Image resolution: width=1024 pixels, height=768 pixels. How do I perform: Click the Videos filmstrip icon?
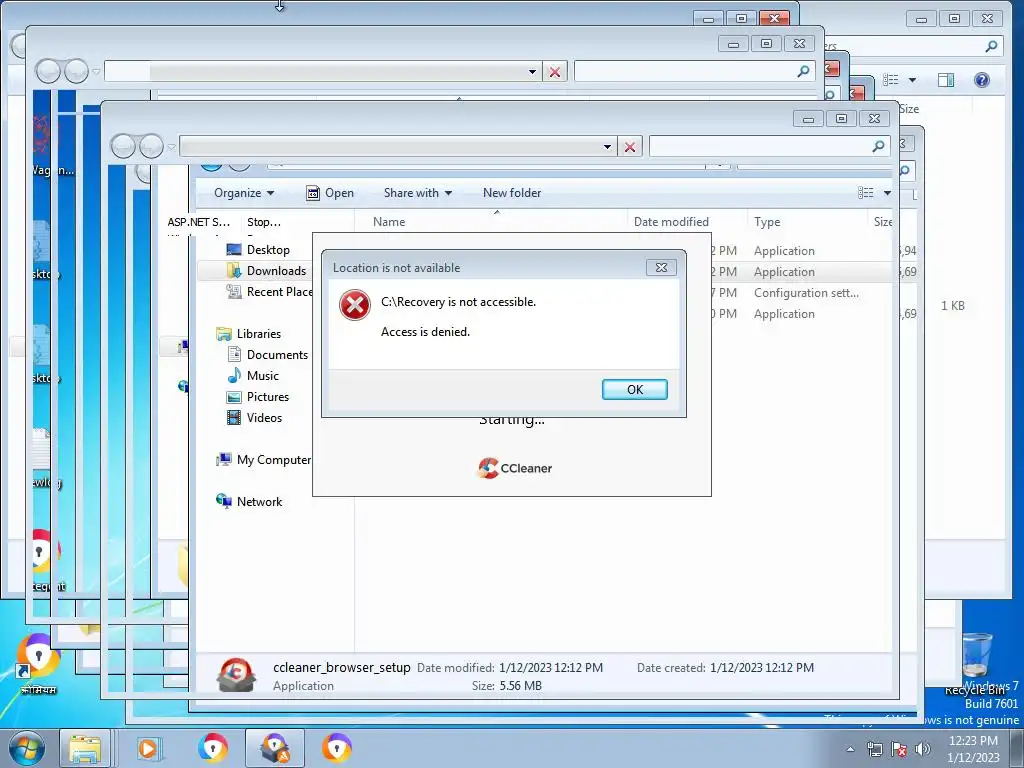tap(233, 417)
